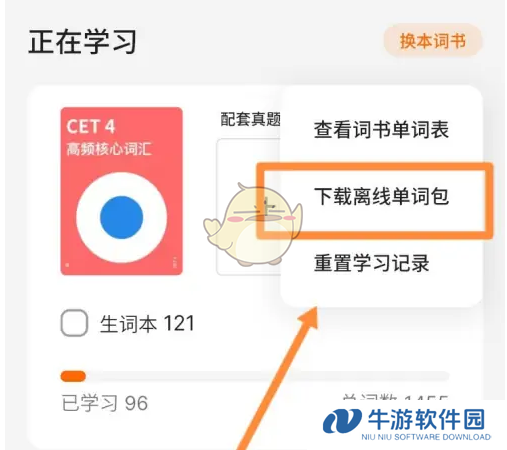Select 查看词书单词表 menu entry
Image resolution: width=507 pixels, height=450 pixels.
pyautogui.click(x=381, y=130)
